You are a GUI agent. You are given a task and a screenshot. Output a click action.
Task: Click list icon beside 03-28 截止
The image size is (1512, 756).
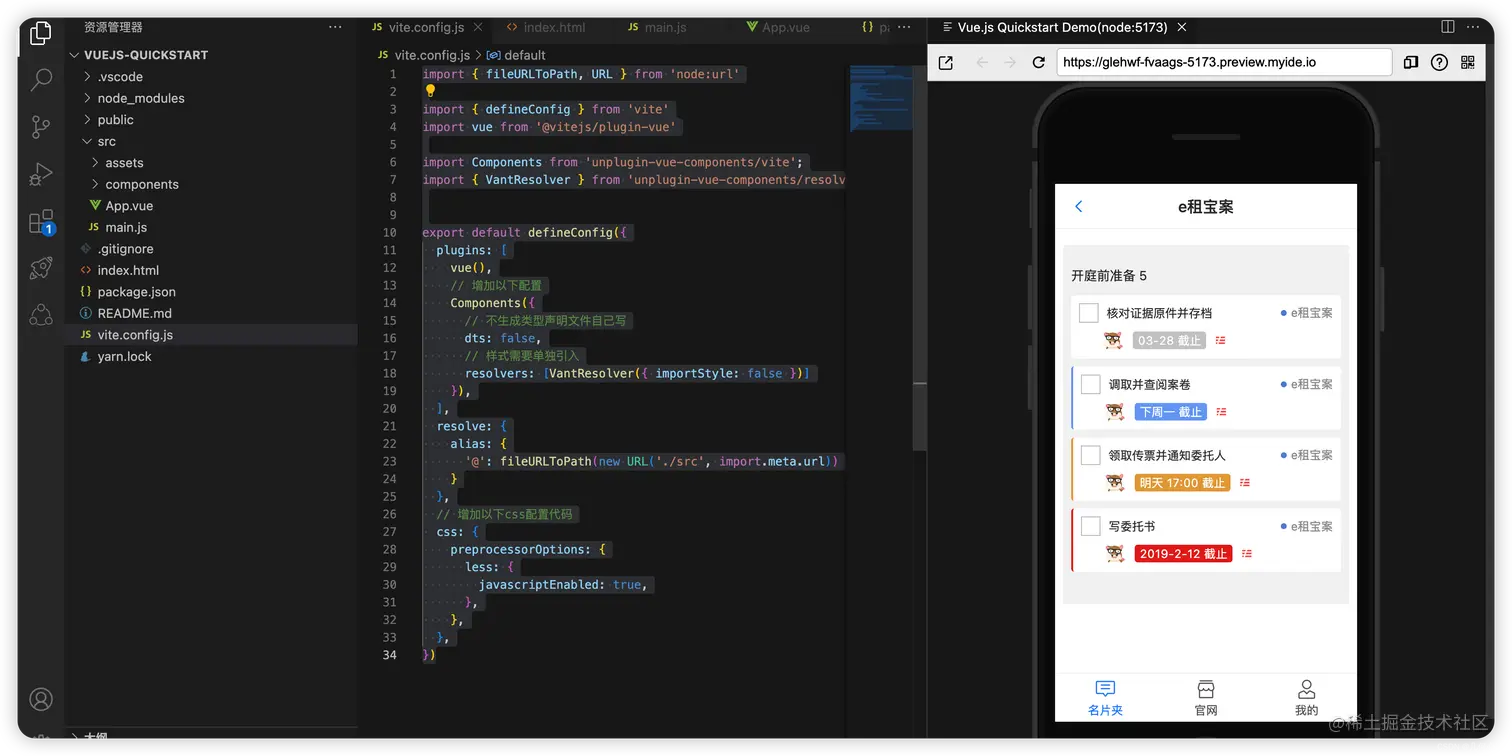coord(1220,341)
